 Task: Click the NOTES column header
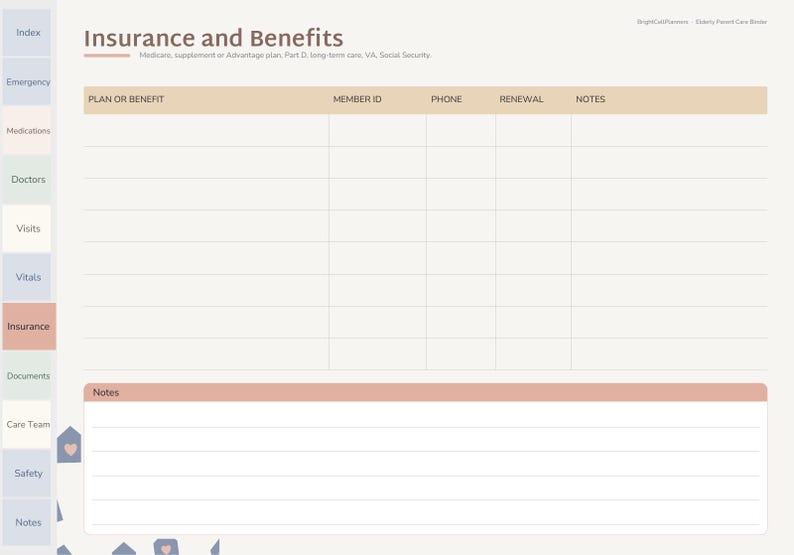coord(590,99)
